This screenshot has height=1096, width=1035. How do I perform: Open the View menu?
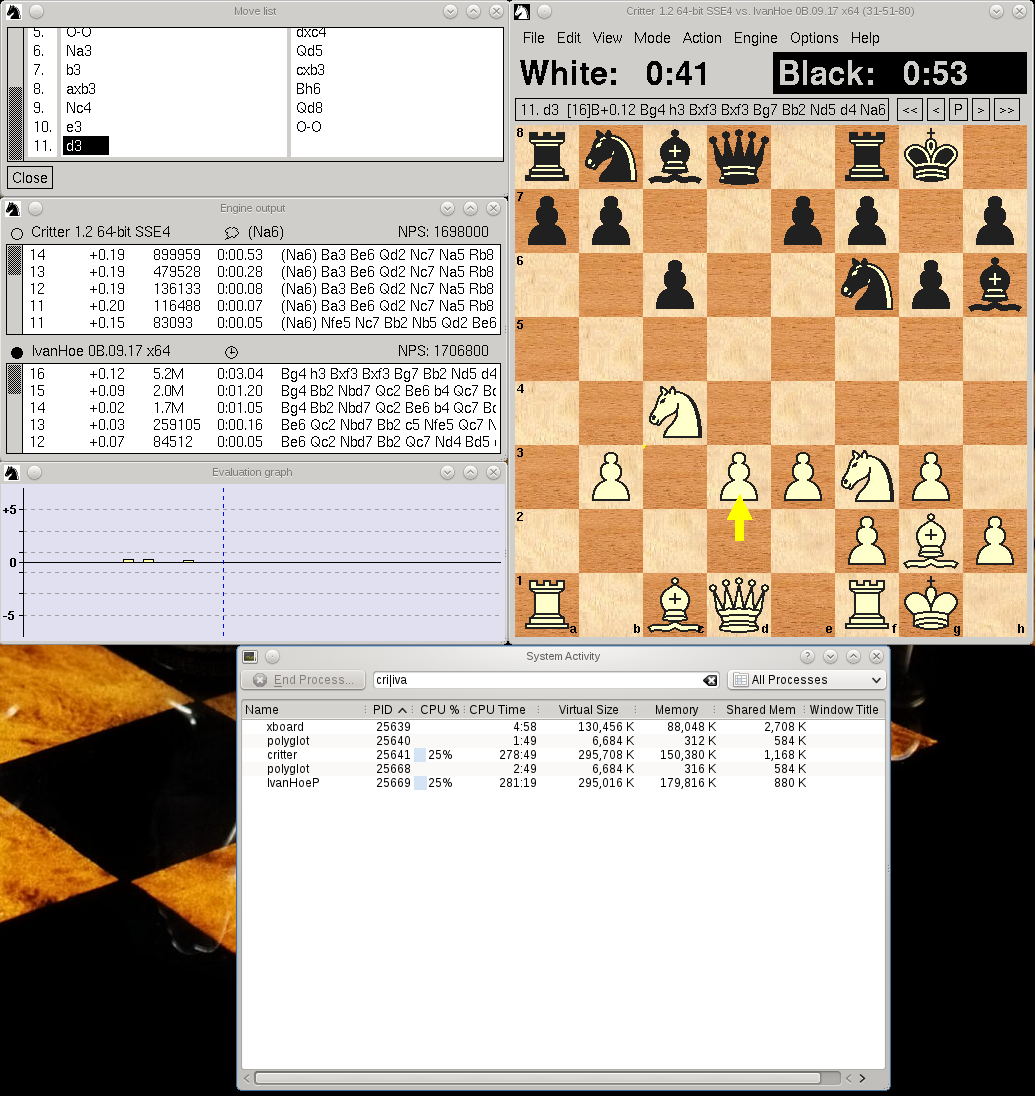607,38
